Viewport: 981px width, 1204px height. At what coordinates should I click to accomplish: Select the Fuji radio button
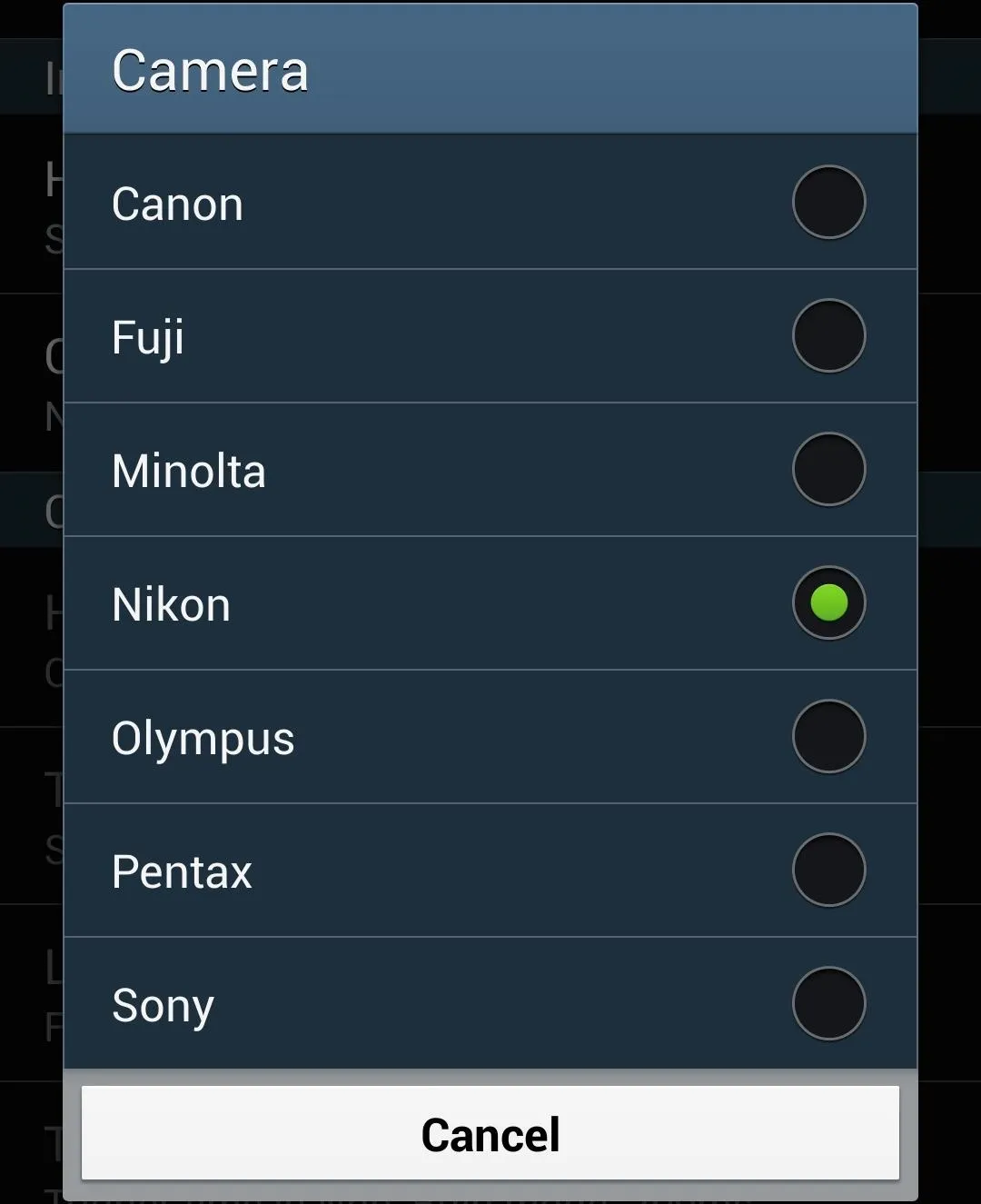(x=828, y=335)
